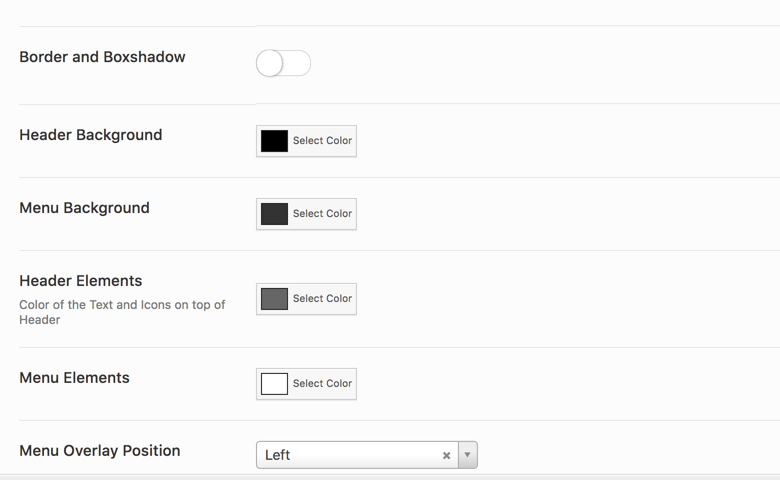
Task: Open Select Color for Menu Elements
Action: [x=322, y=384]
